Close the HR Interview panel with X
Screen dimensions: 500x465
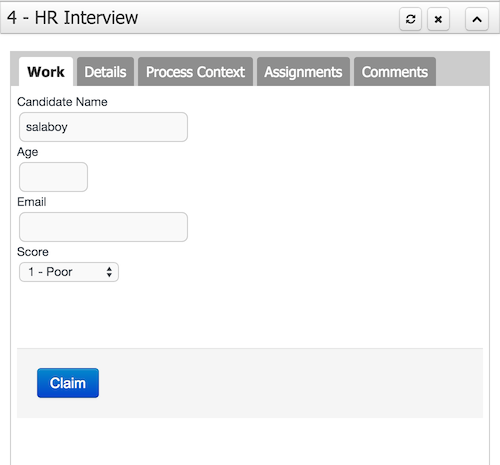[438, 19]
